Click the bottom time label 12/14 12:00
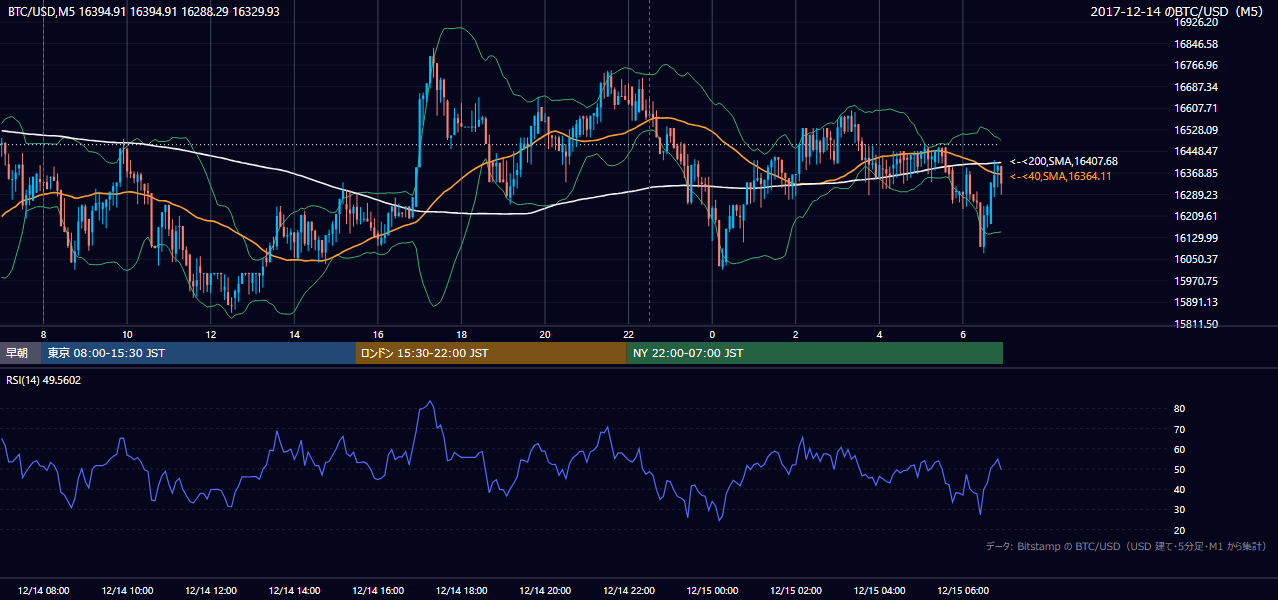 tap(211, 591)
